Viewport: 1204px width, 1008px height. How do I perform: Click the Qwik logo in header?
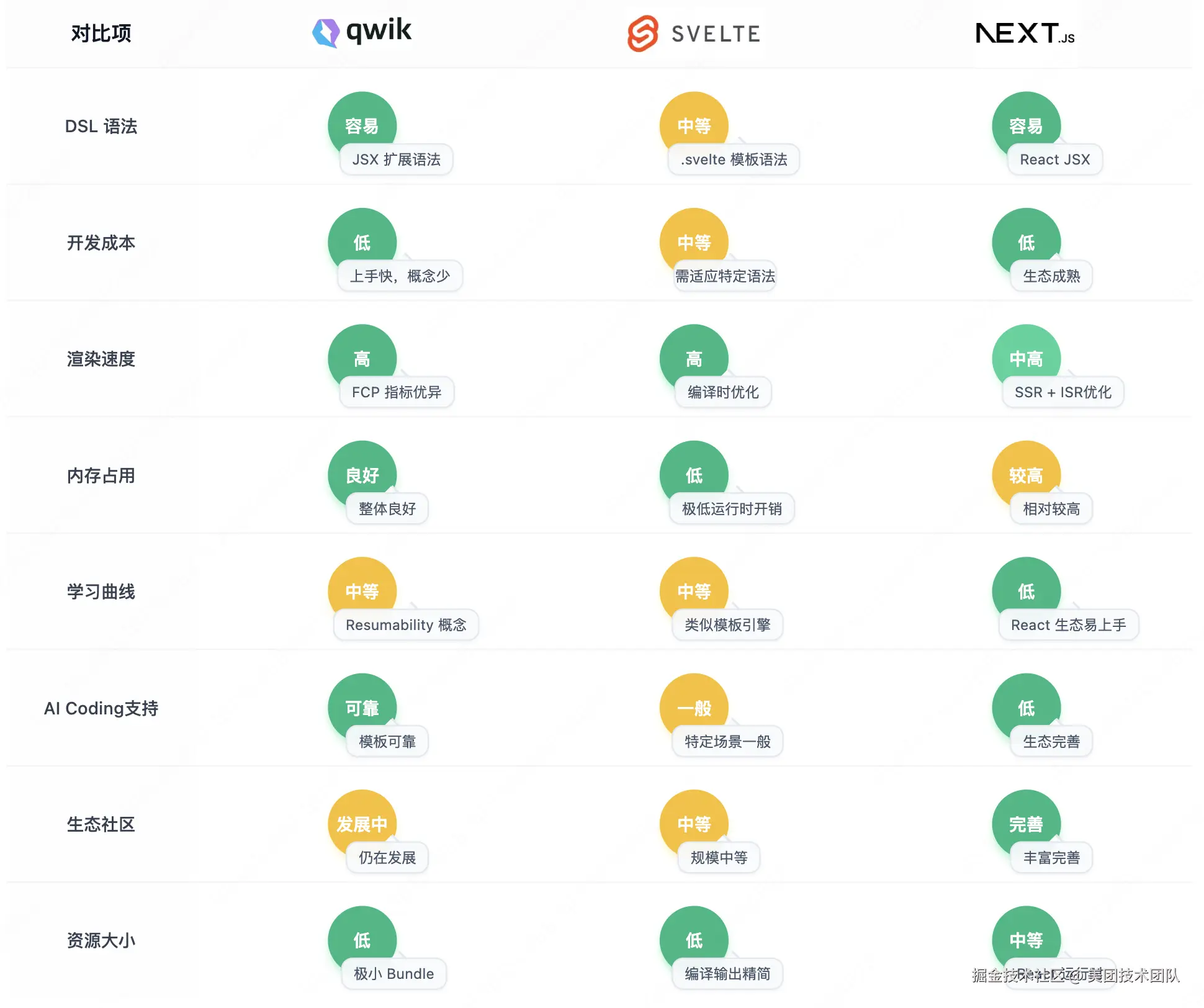pos(361,32)
